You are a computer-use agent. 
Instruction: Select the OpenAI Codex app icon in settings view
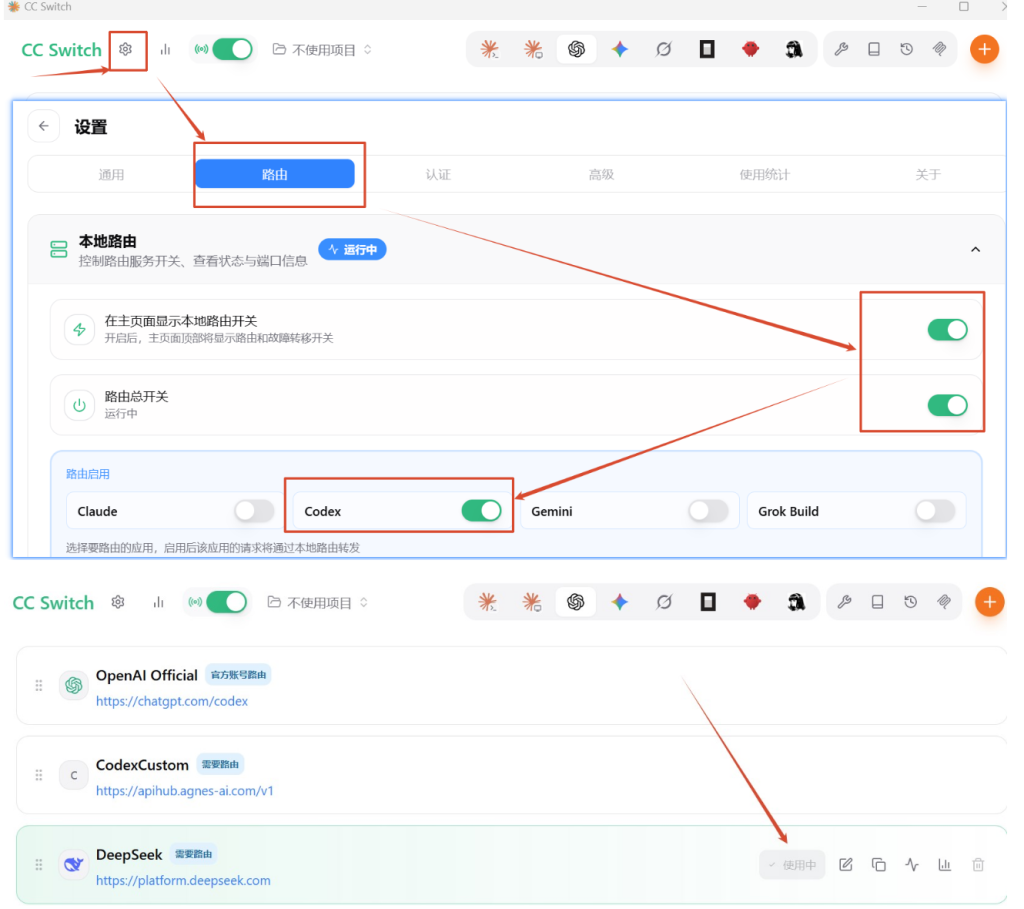576,49
